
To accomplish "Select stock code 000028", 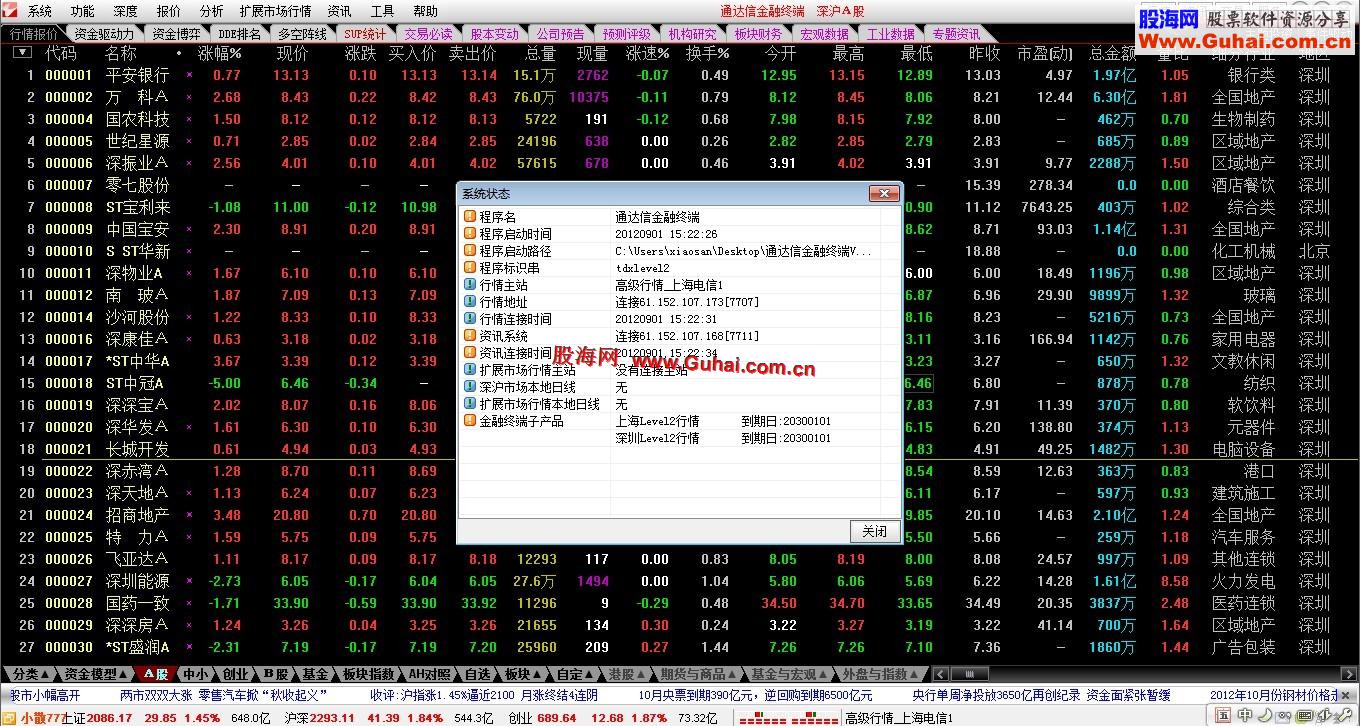I will [69, 603].
